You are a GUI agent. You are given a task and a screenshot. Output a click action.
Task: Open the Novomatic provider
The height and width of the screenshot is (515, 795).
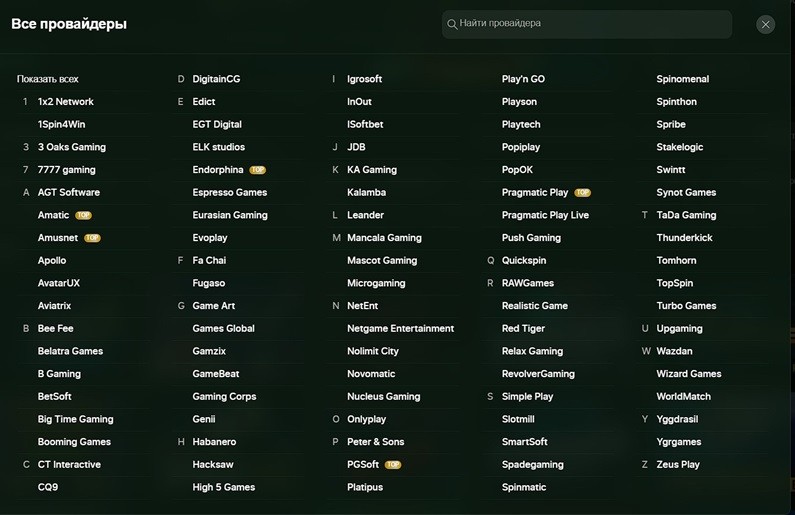[371, 374]
